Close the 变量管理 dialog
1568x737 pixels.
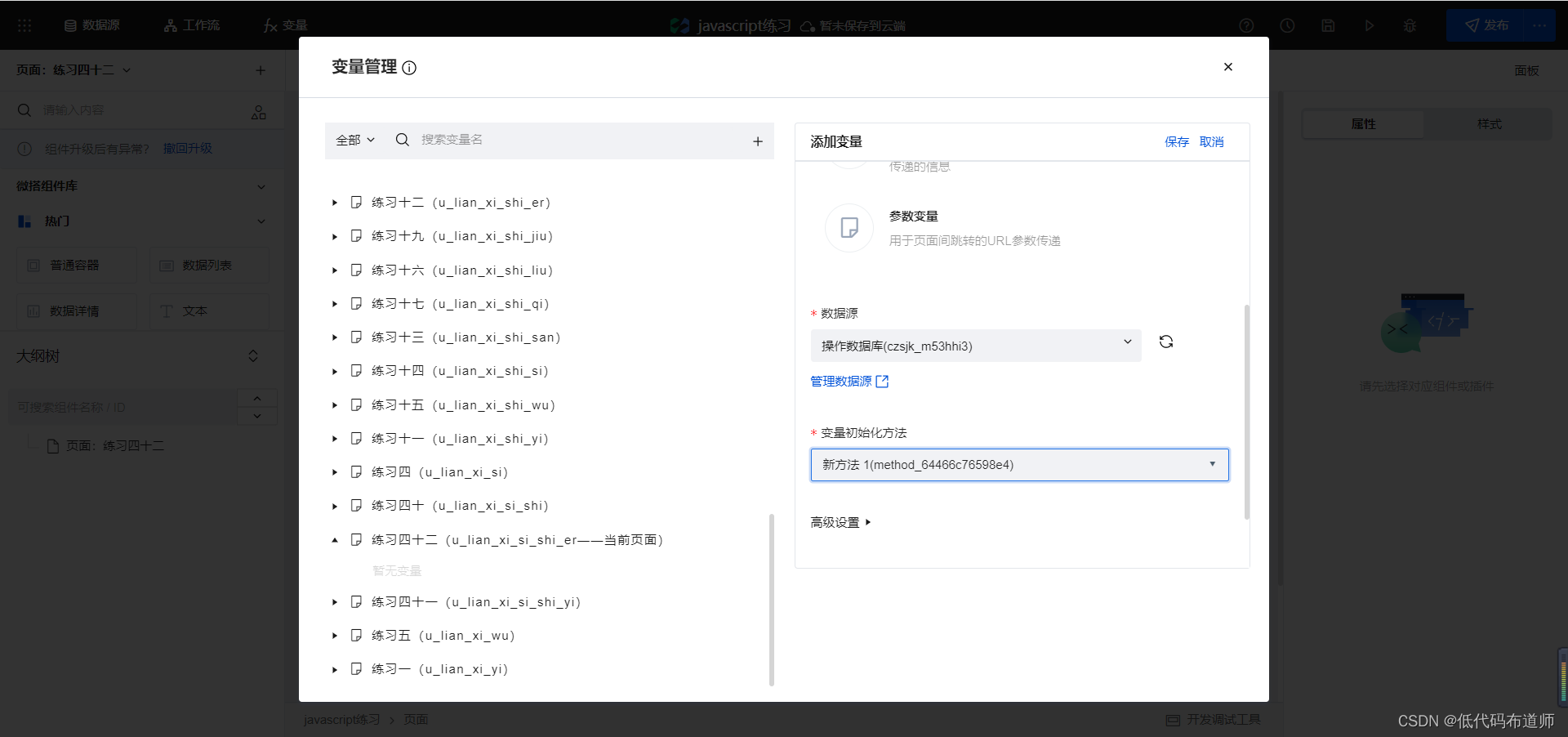1227,67
